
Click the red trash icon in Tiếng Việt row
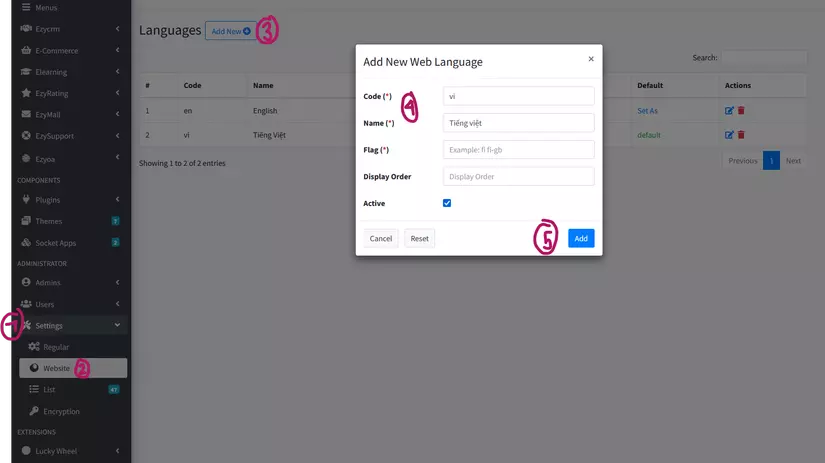tap(741, 134)
